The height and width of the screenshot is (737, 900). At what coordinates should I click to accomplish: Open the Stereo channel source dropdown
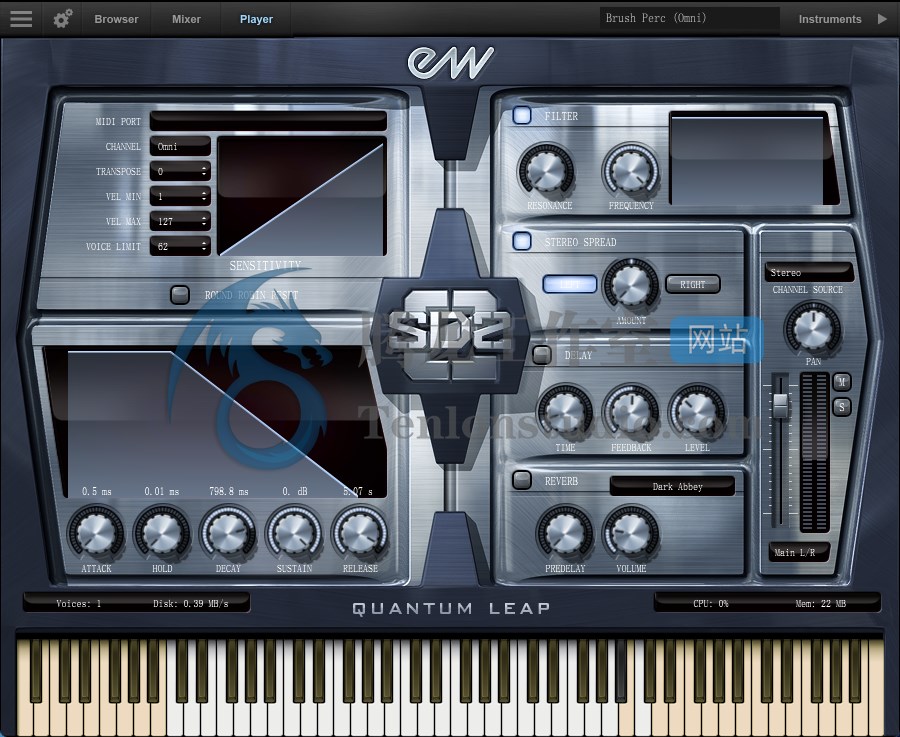click(x=809, y=272)
